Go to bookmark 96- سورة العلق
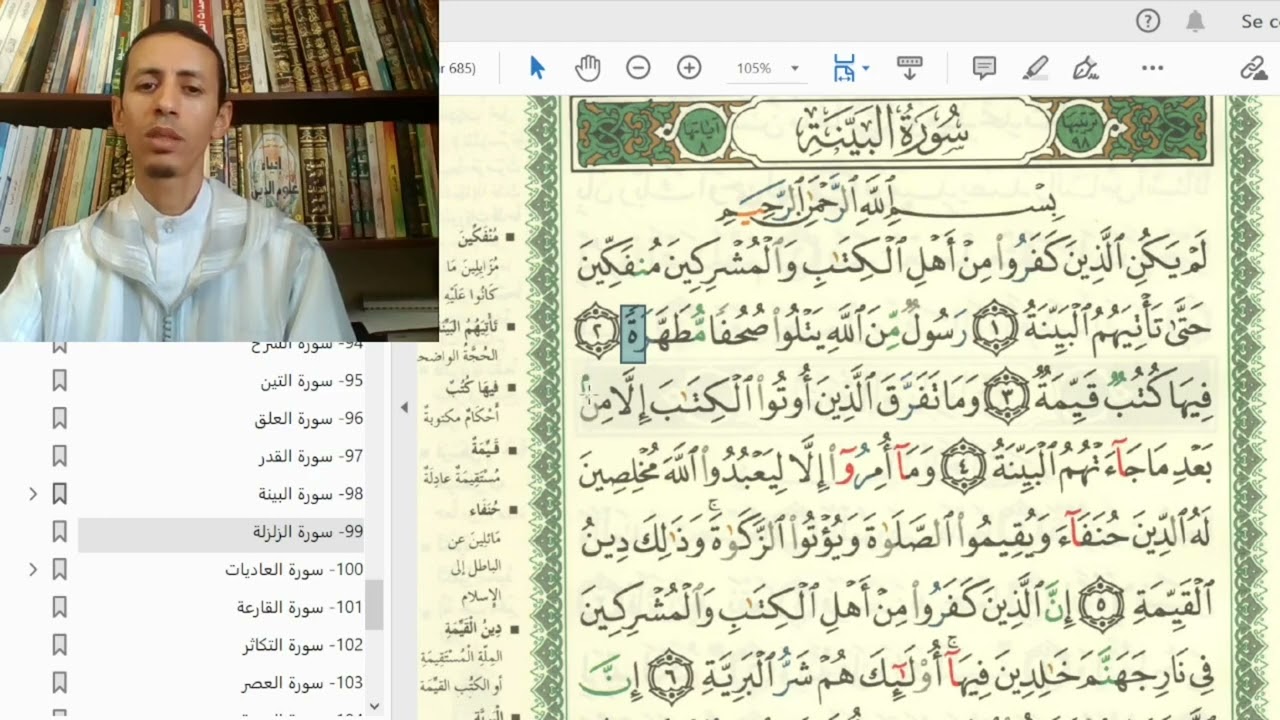 308,418
